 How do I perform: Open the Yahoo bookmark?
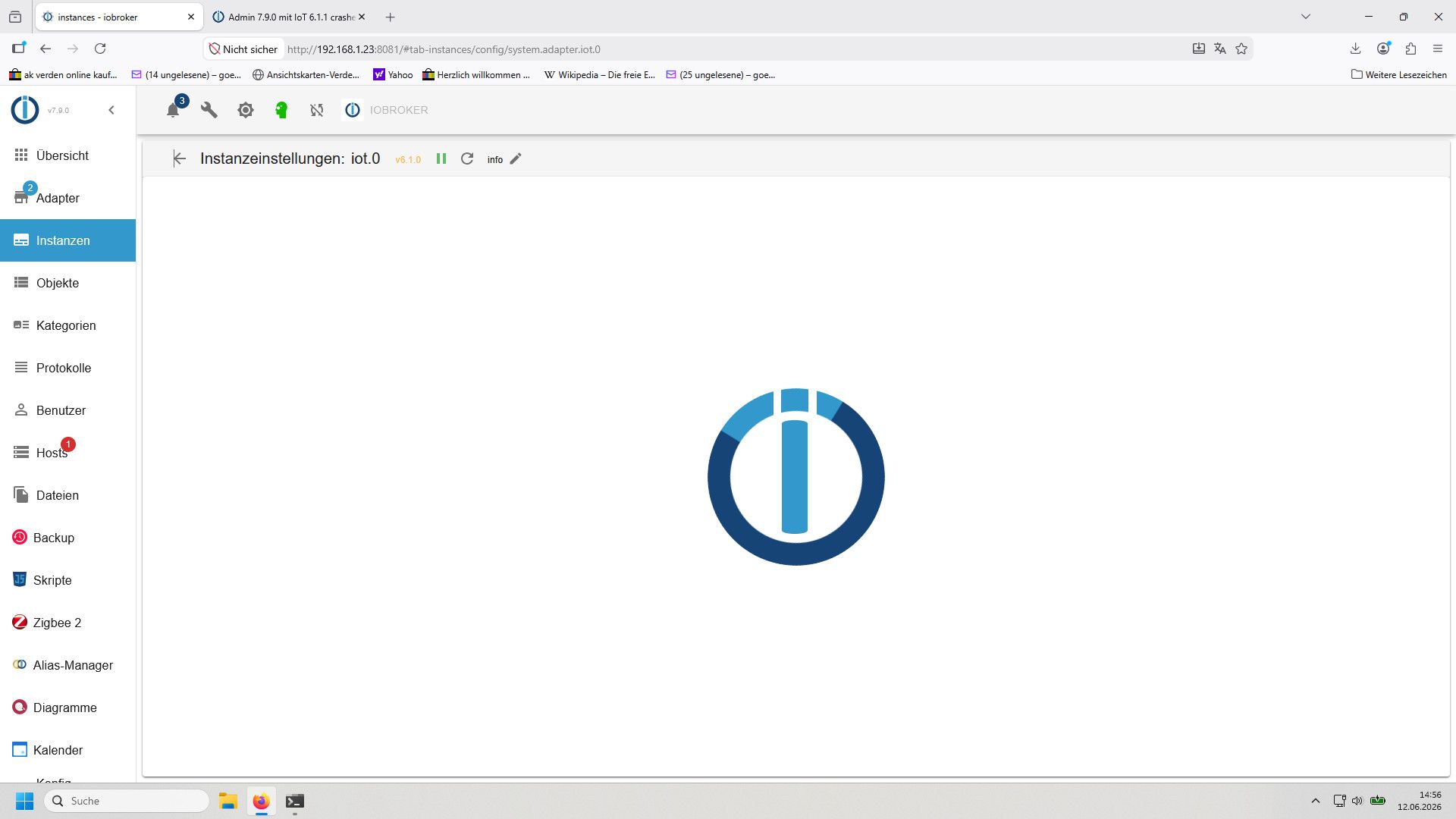(393, 74)
